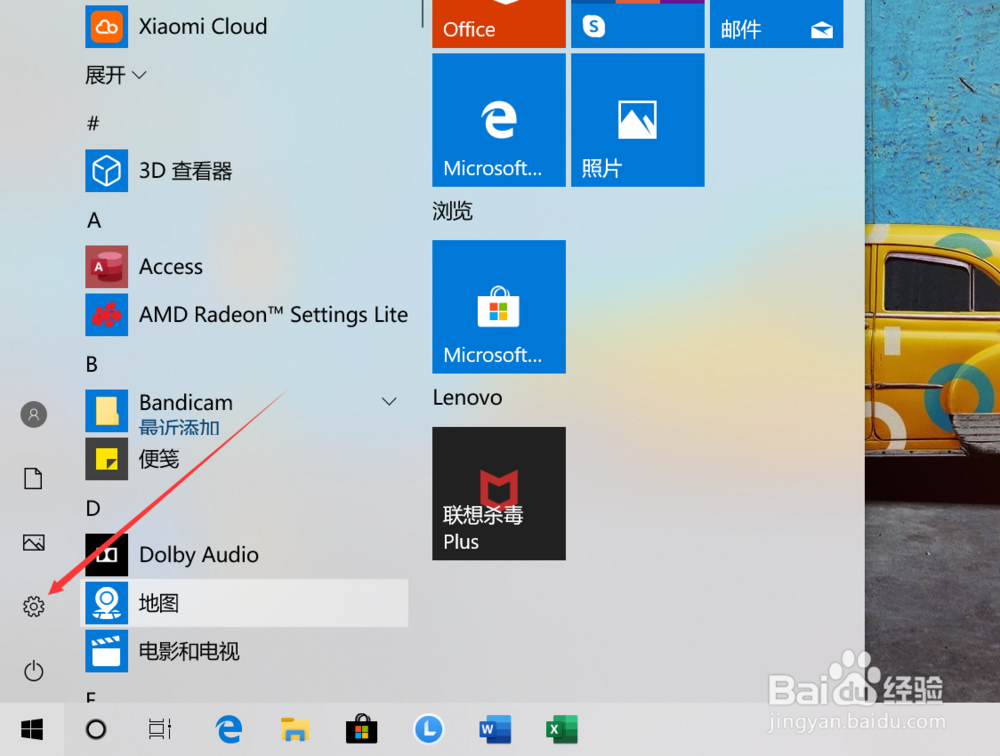Expand the Bandicam folder chevron

coord(389,401)
